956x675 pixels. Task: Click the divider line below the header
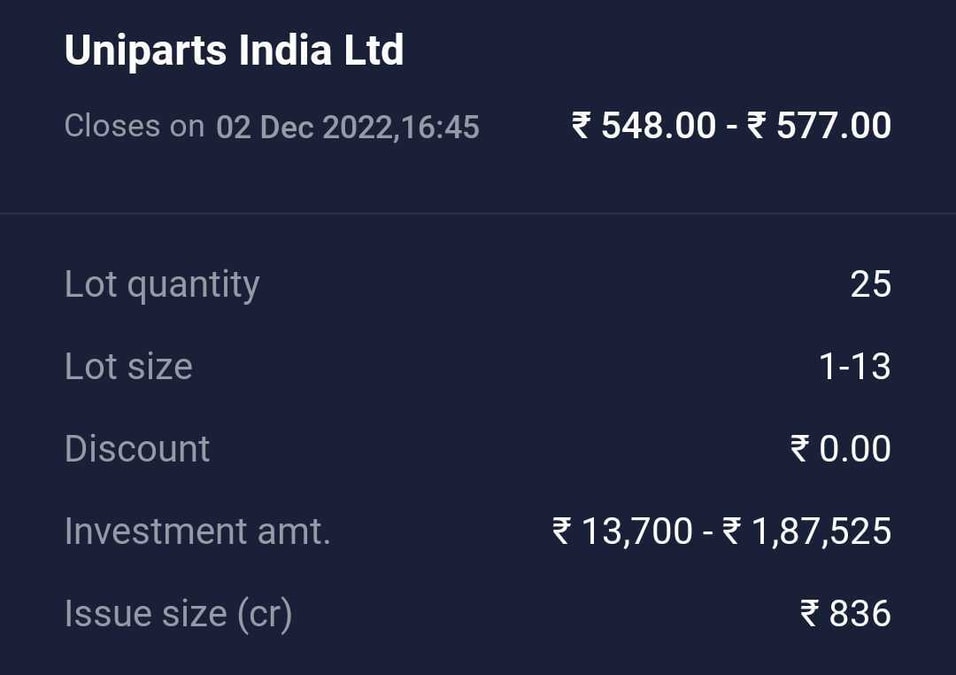(x=478, y=210)
